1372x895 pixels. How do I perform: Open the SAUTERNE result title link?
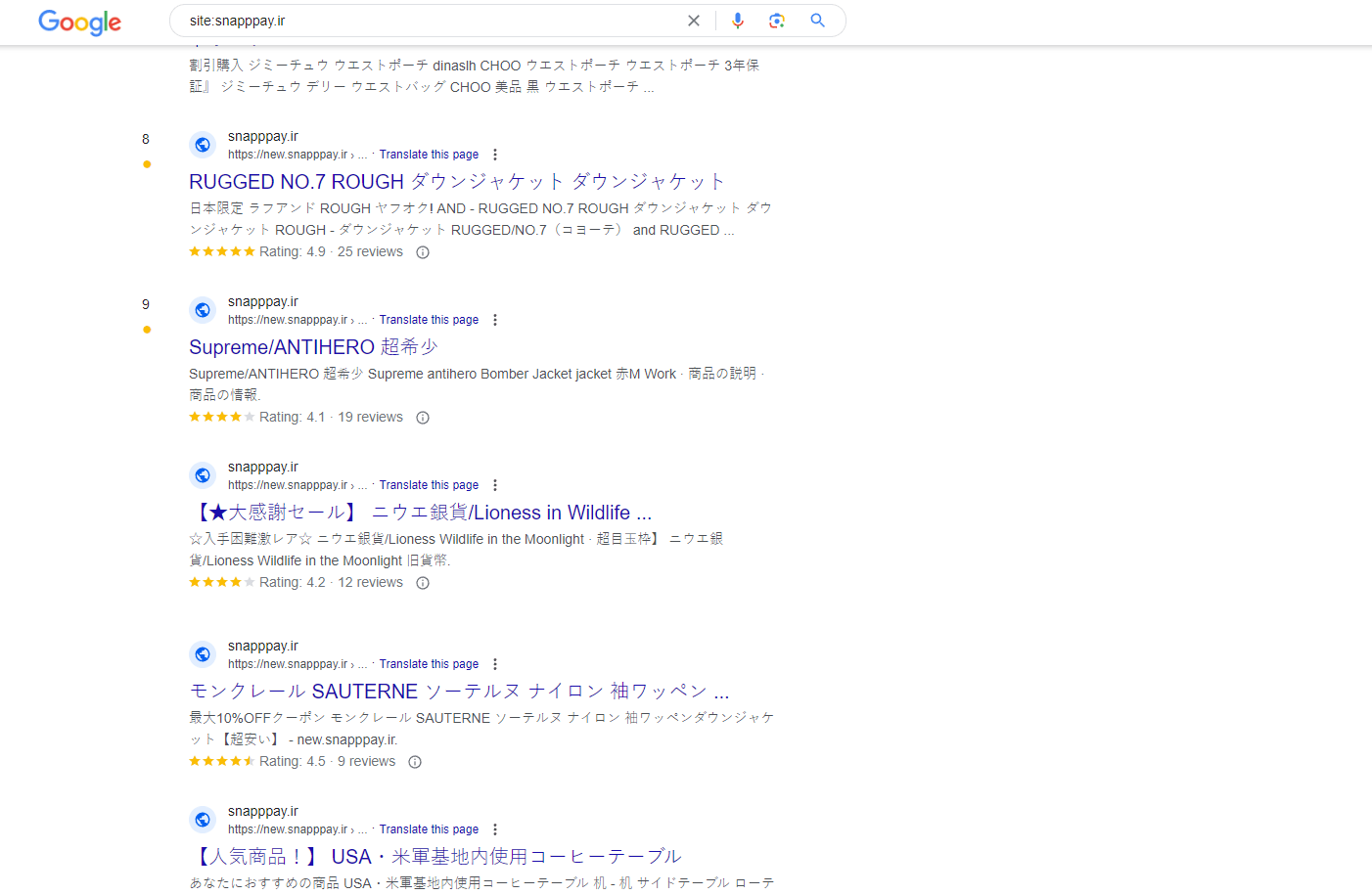point(458,692)
